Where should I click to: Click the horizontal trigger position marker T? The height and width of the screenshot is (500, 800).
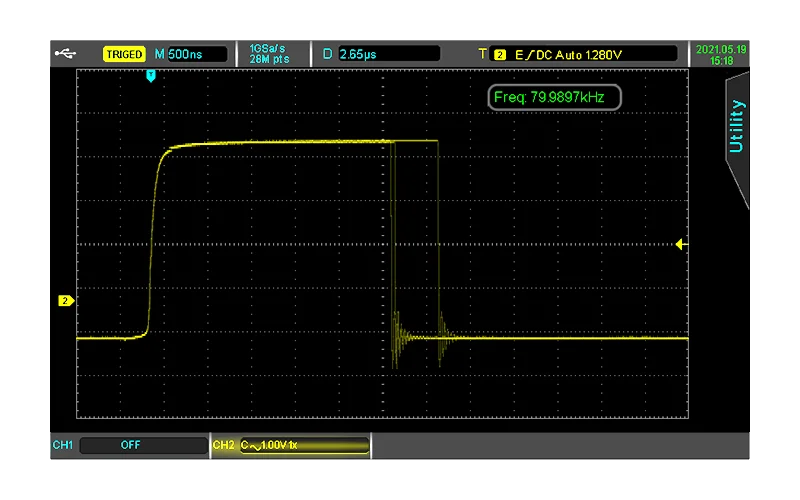(151, 76)
